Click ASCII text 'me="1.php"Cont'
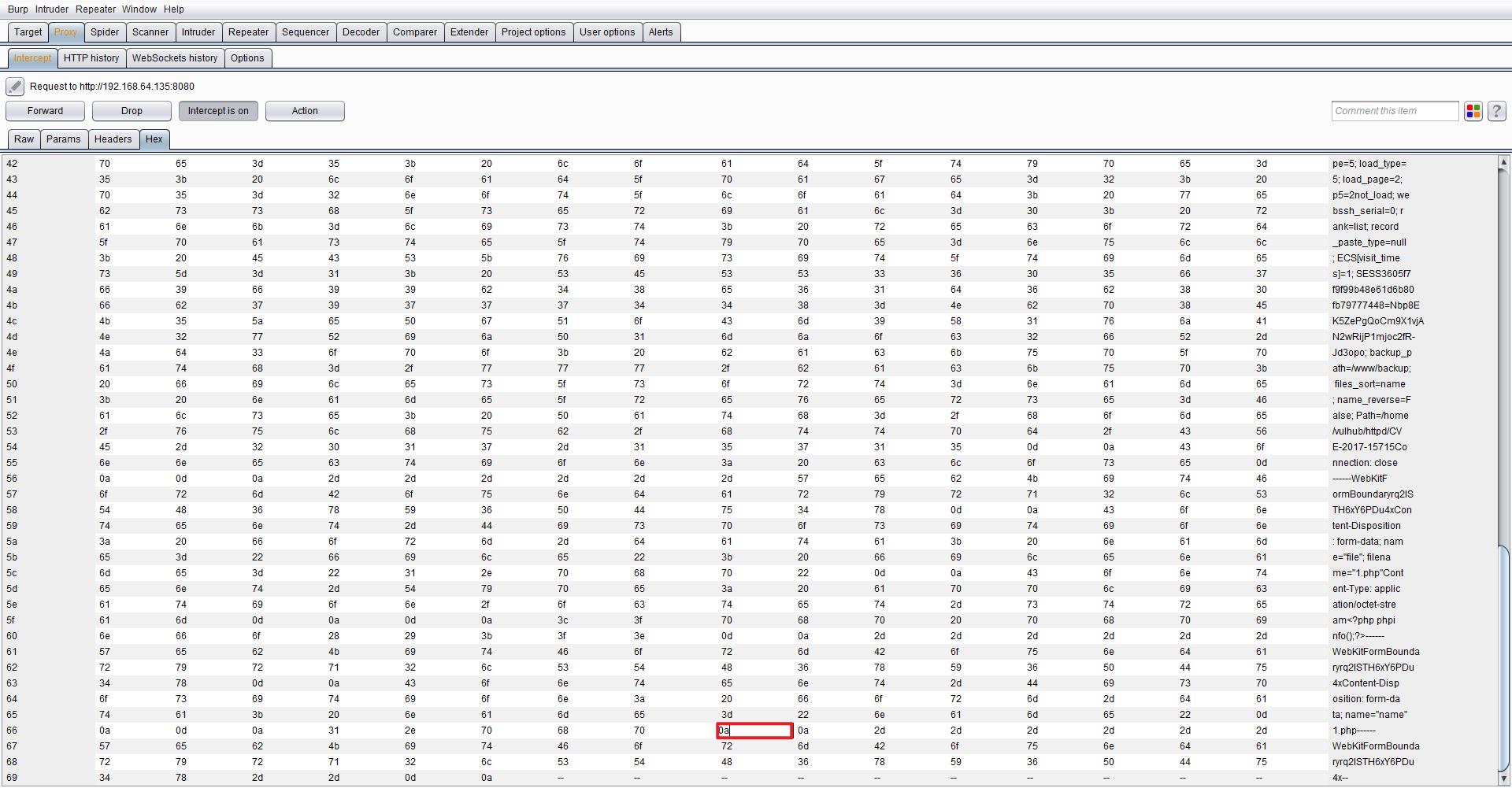Image resolution: width=1512 pixels, height=788 pixels. tap(1368, 573)
